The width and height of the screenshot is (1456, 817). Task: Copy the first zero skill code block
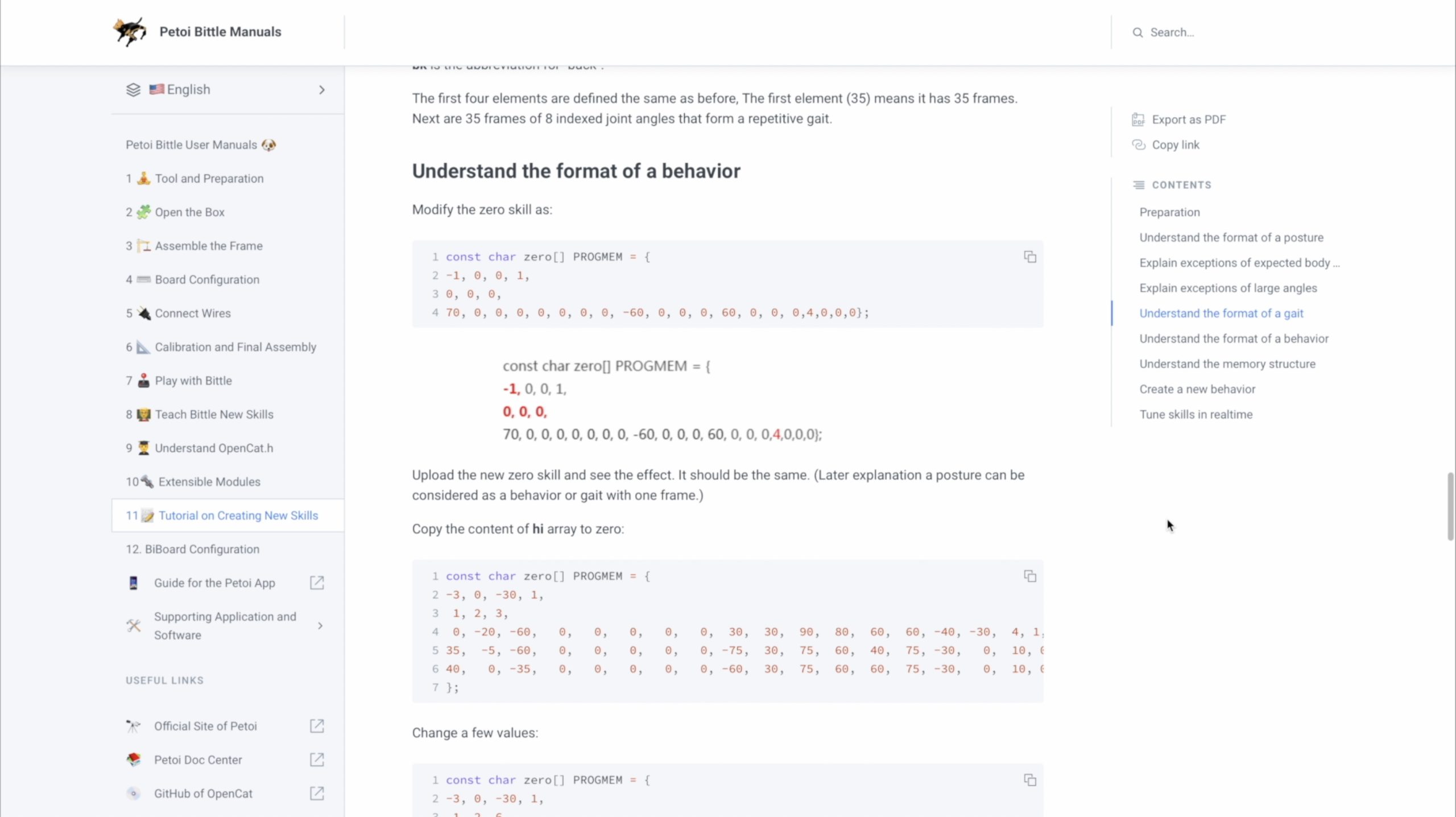tap(1029, 257)
